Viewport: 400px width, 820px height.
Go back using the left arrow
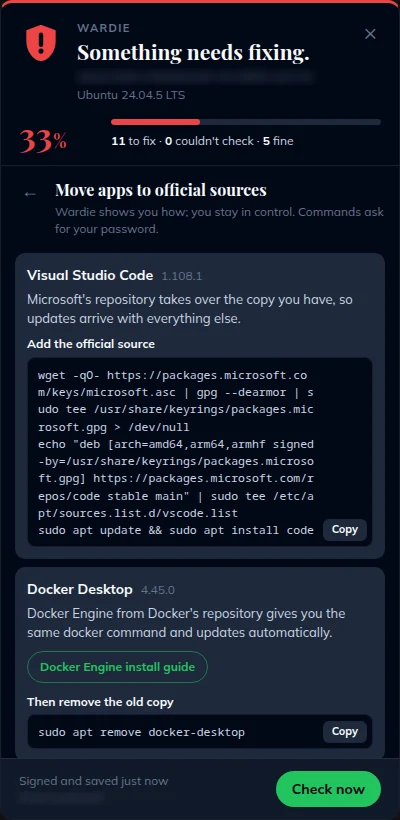pos(30,193)
